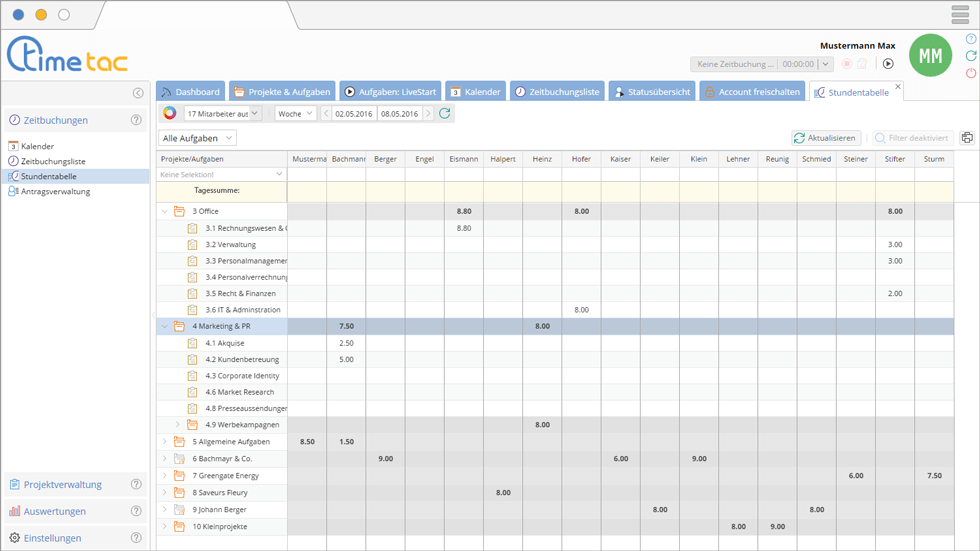Expand the 4.9 Werbekampagnen subtask row
Viewport: 980px width, 551px height.
[x=178, y=425]
